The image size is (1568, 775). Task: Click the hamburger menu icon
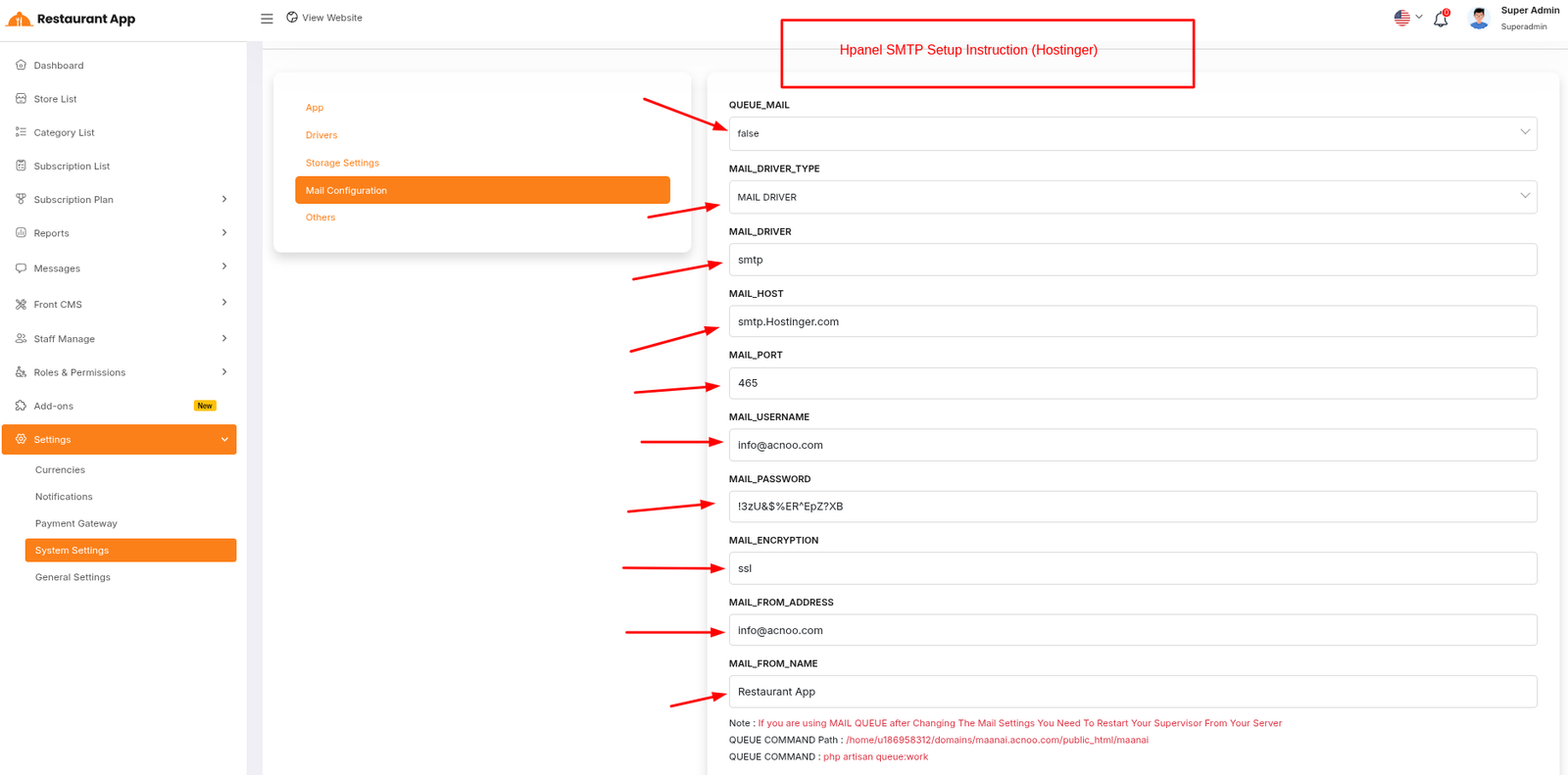tap(267, 19)
